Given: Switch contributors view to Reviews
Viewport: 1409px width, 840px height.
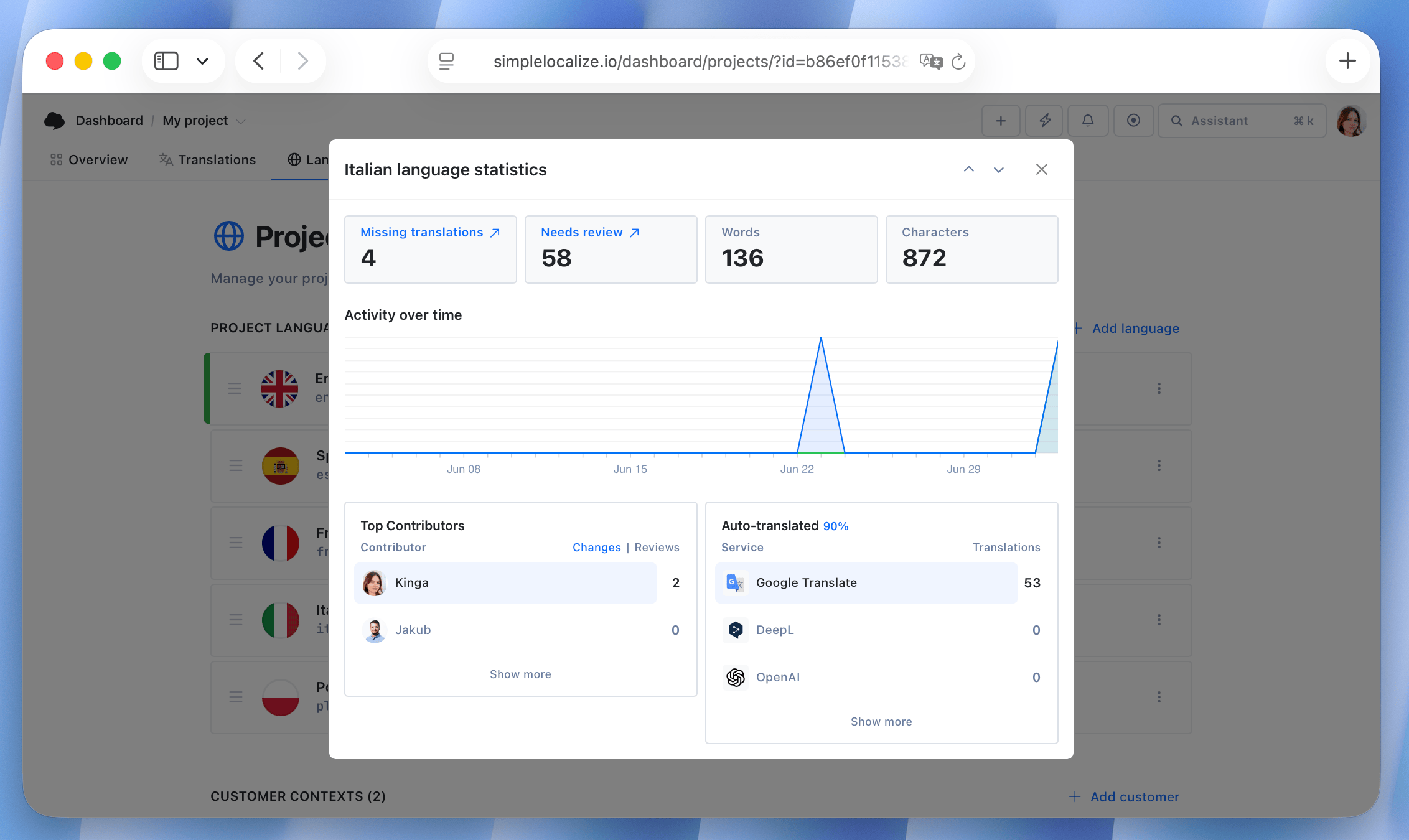Looking at the screenshot, I should tap(657, 547).
